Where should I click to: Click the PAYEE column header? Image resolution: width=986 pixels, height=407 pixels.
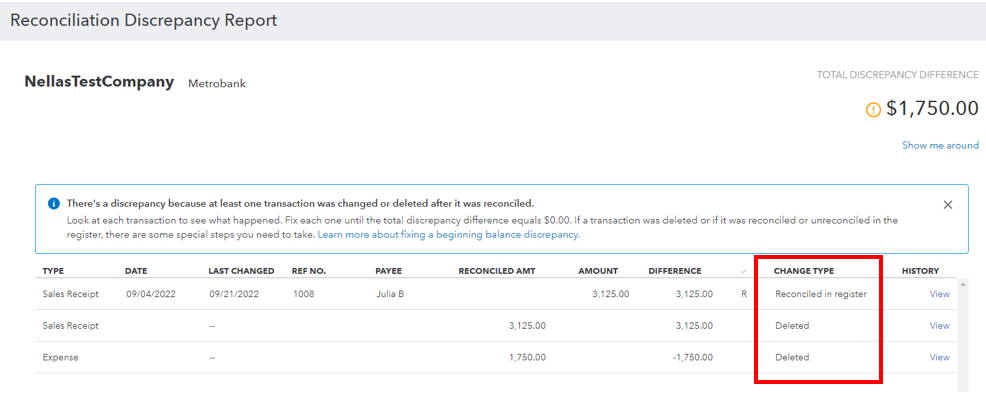tap(388, 271)
